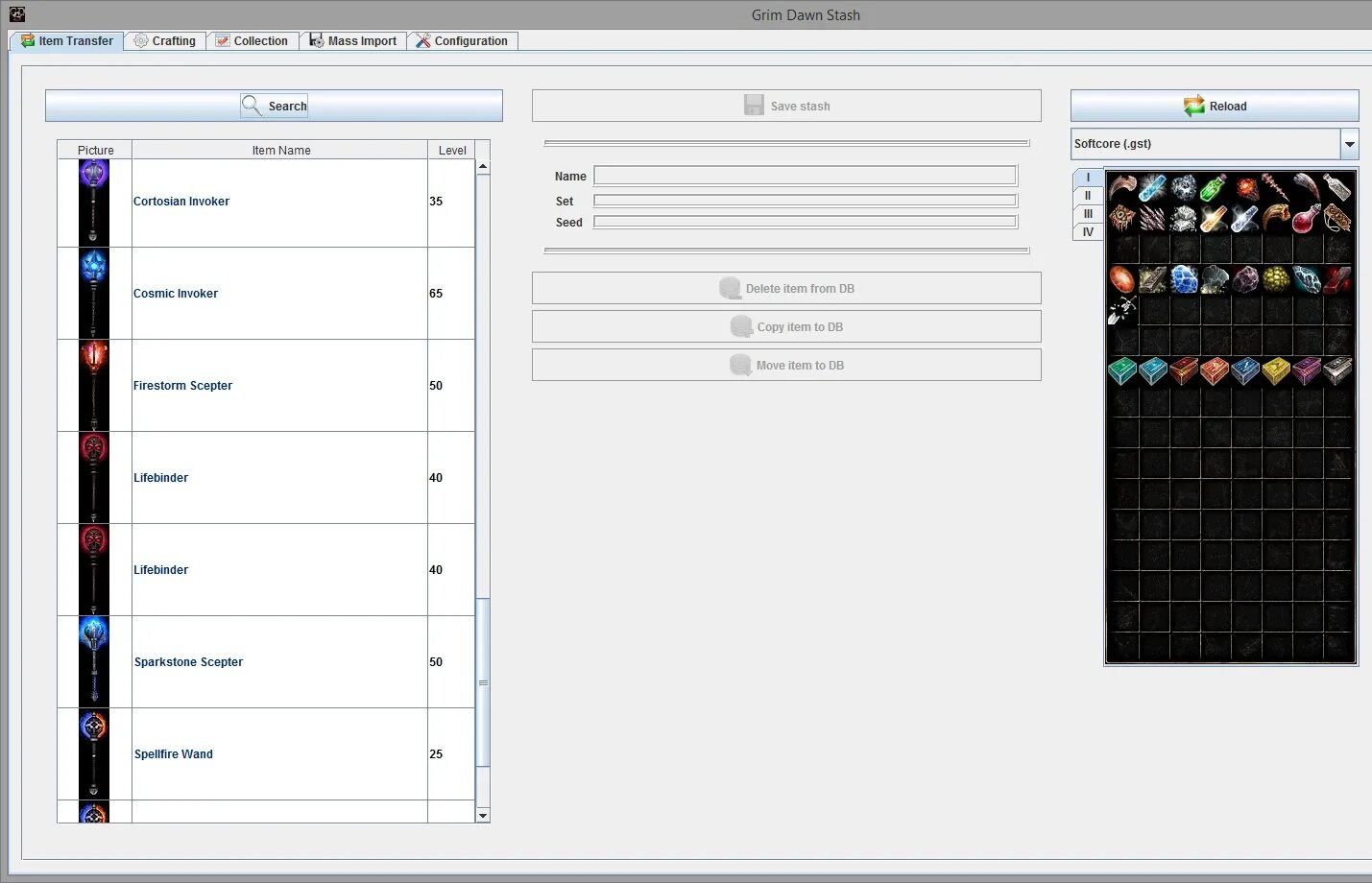The image size is (1372, 883).
Task: Click the Item Name column header
Action: [x=280, y=150]
